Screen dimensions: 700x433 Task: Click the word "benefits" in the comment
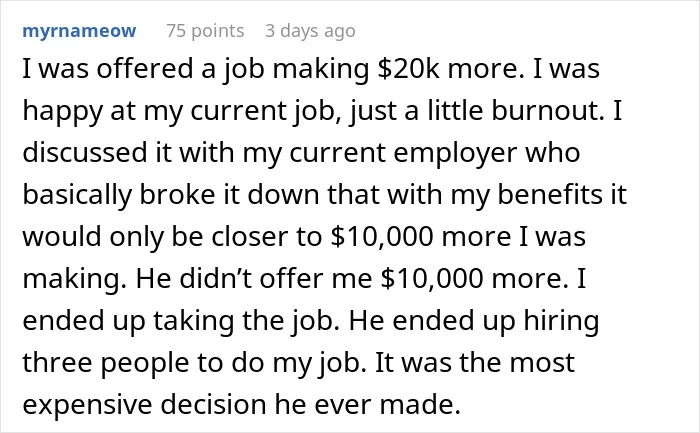point(550,195)
